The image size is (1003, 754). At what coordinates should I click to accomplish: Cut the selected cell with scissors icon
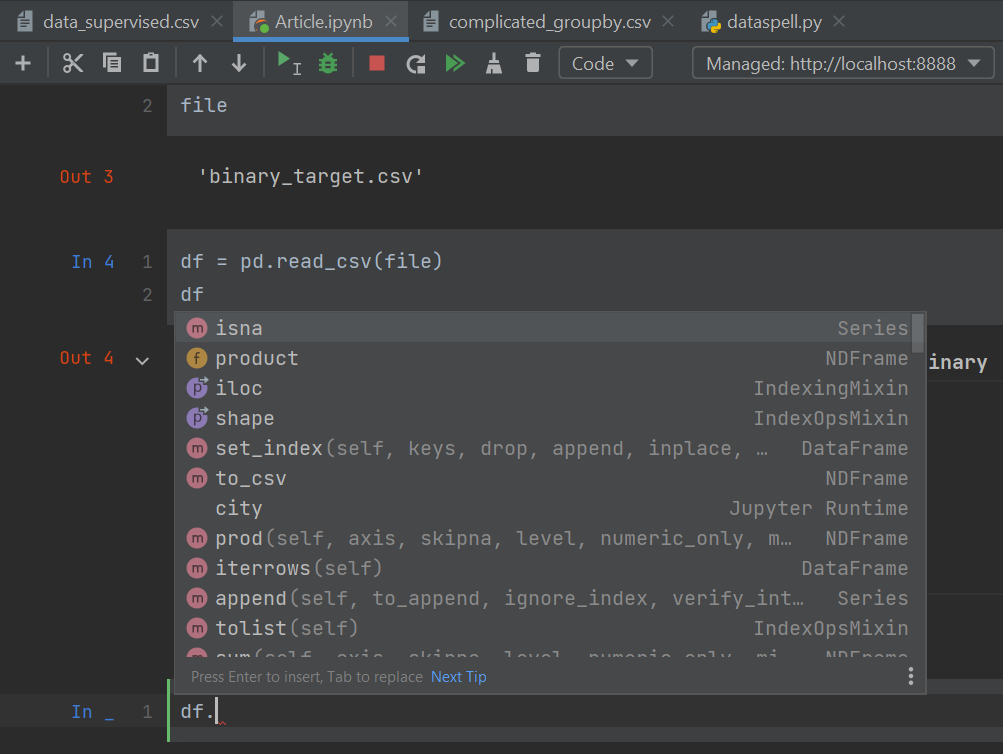73,64
